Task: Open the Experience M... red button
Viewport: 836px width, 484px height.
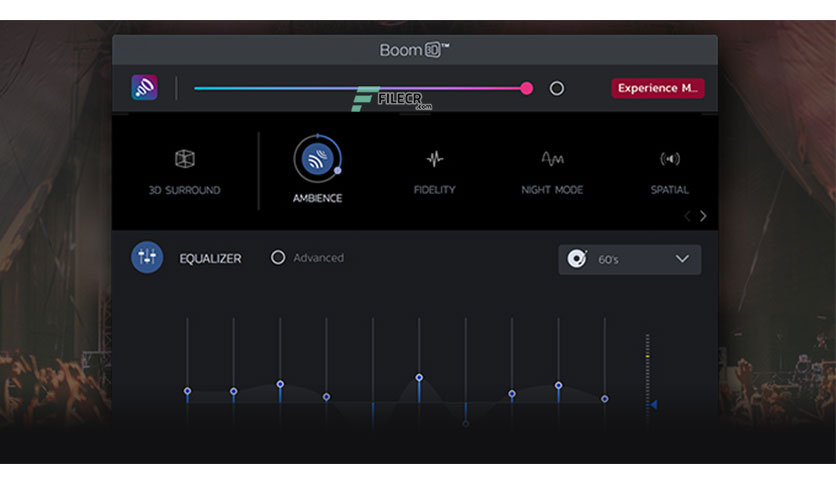Action: (x=657, y=88)
